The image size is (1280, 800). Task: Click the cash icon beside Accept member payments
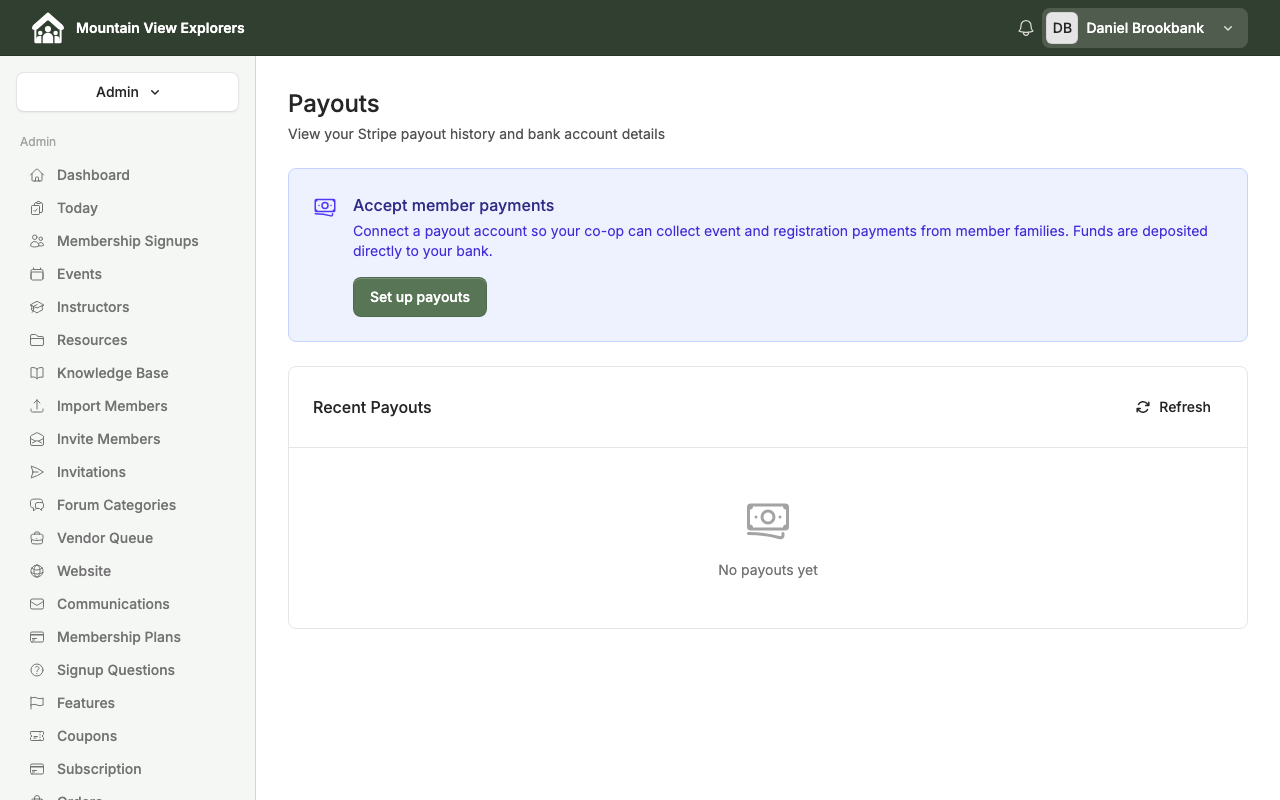point(325,207)
